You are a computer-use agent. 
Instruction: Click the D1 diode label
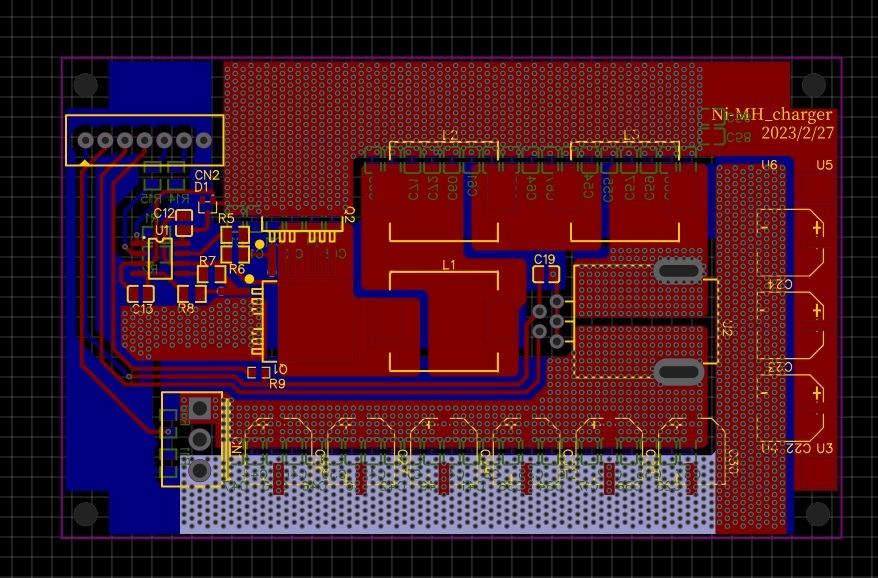pyautogui.click(x=201, y=187)
